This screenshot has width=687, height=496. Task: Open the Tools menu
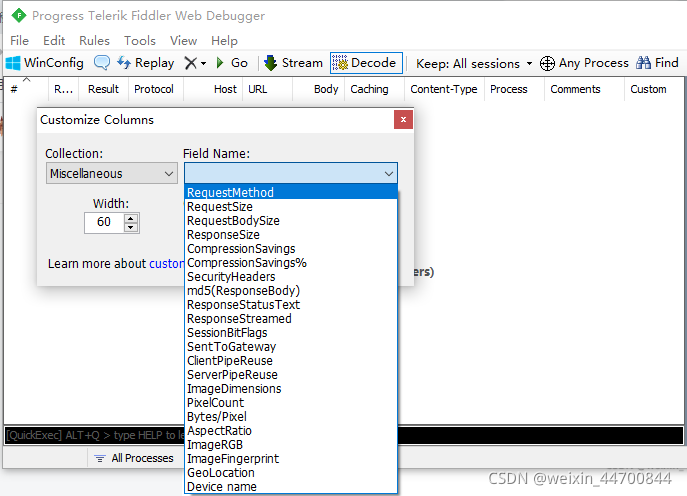tap(140, 41)
